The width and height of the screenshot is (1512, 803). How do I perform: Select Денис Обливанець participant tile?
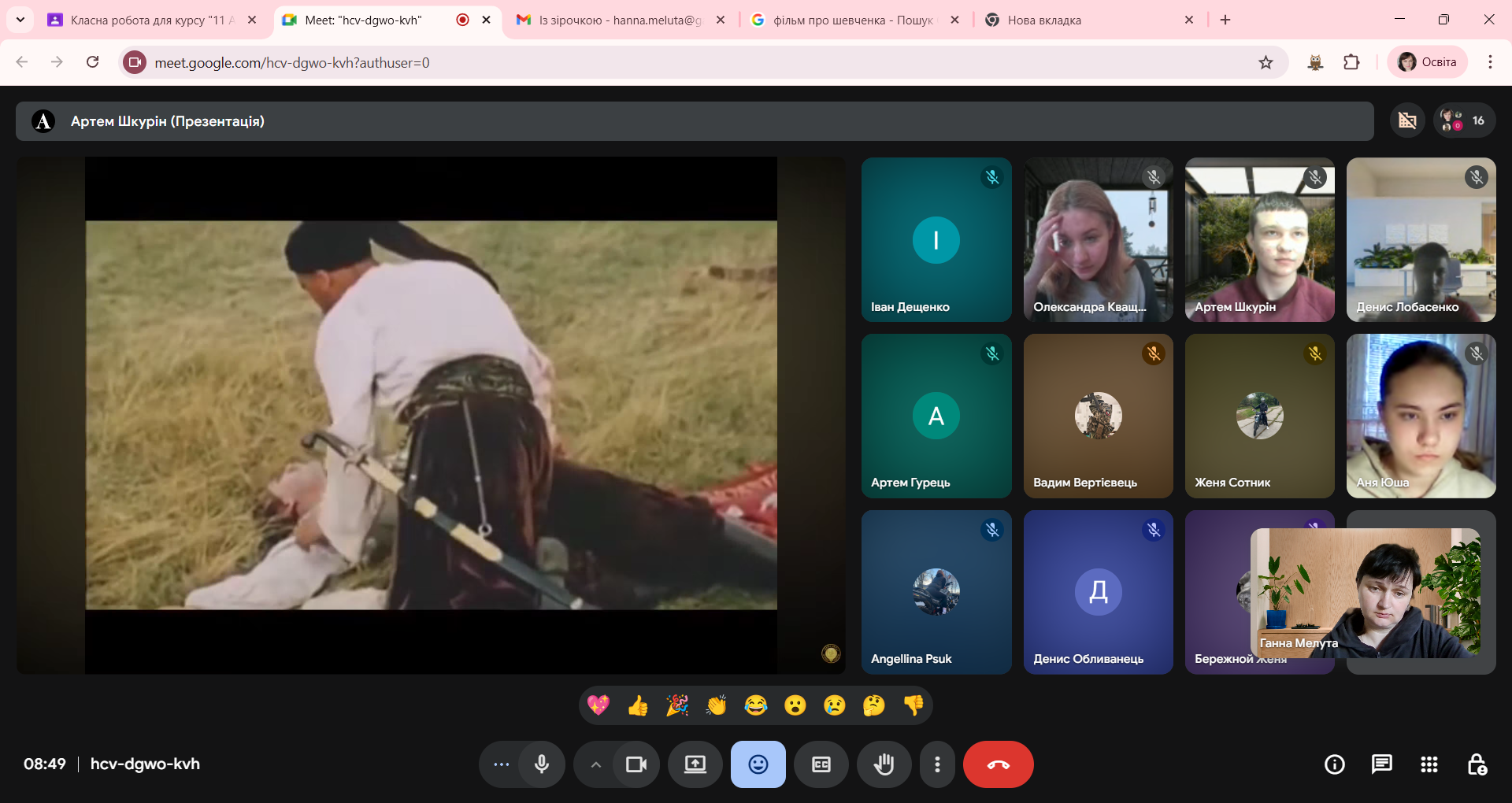[x=1099, y=592]
